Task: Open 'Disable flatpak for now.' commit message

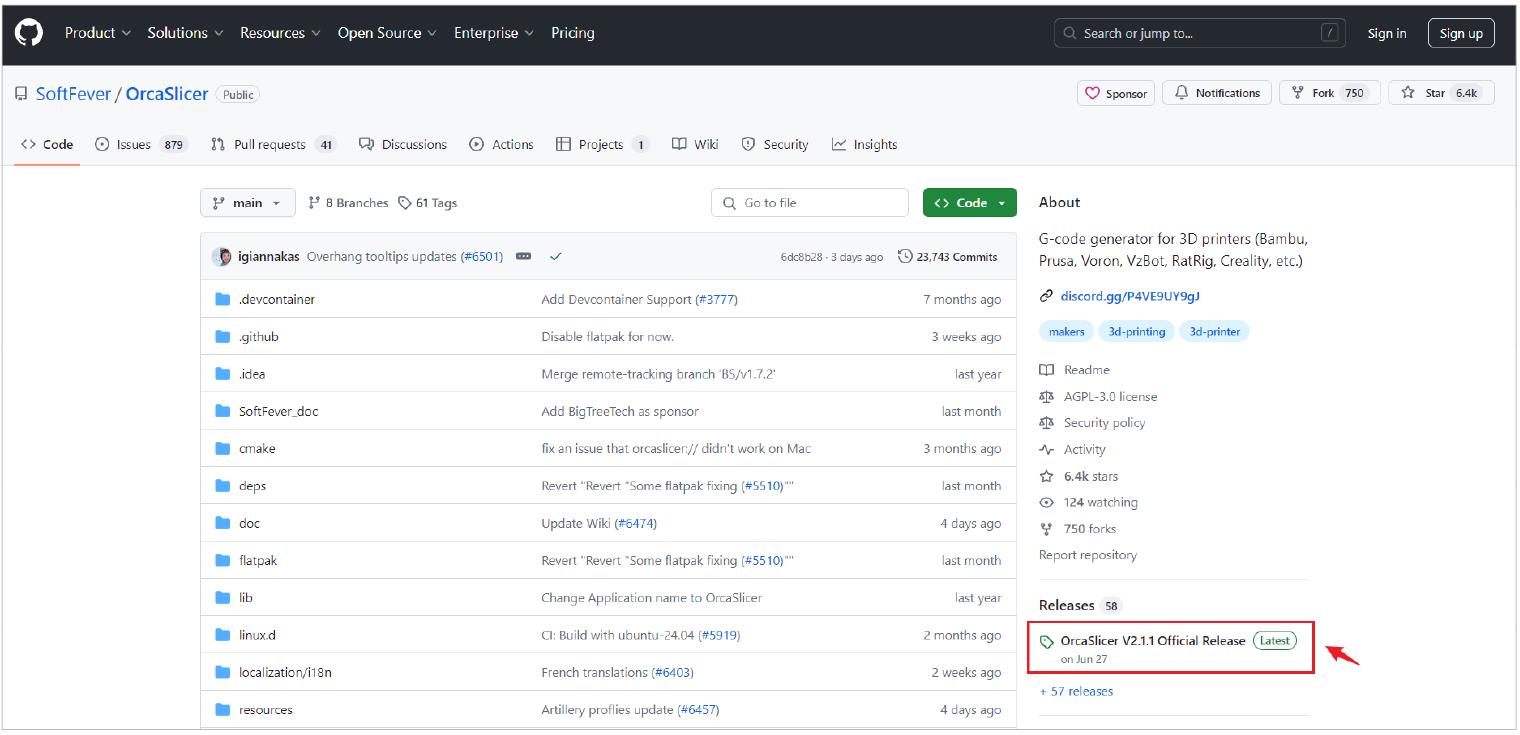Action: click(608, 337)
